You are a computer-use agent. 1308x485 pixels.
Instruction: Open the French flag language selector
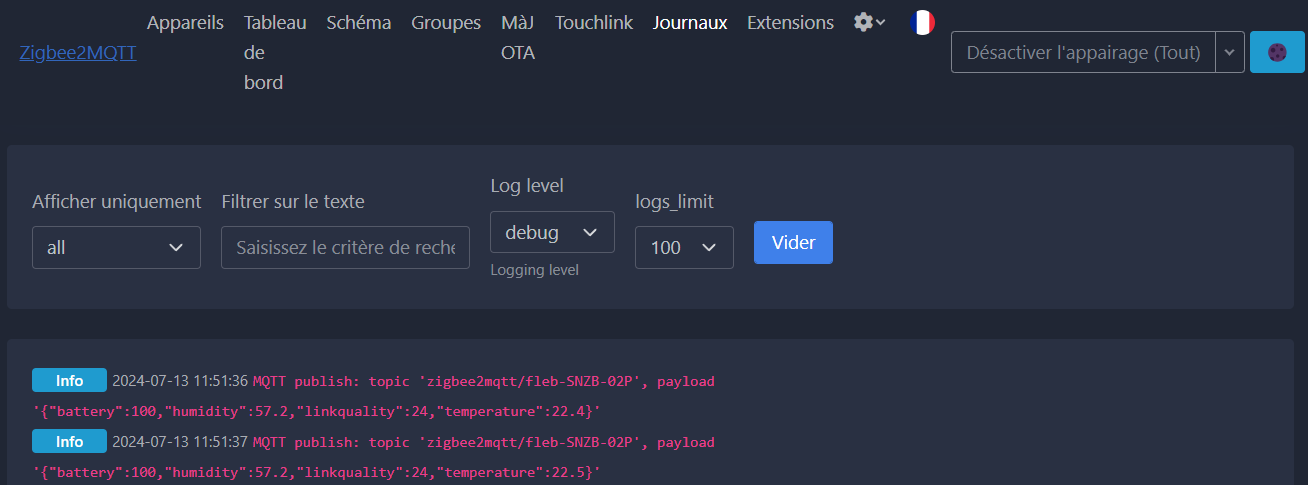922,22
